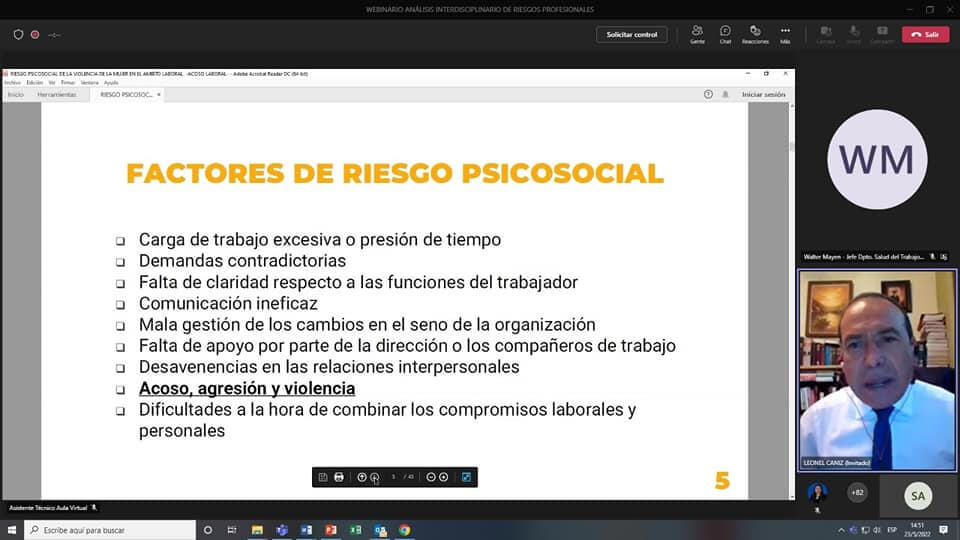The width and height of the screenshot is (960, 540).
Task: Open Outlook from the taskbar
Action: pos(380,530)
